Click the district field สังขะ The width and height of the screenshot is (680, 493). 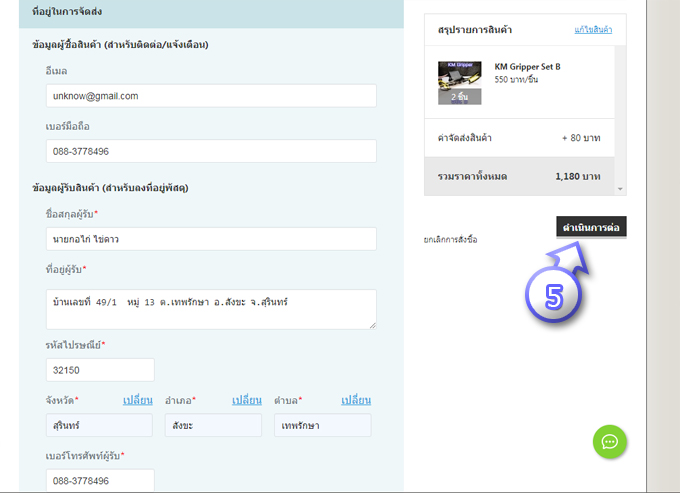[213, 425]
